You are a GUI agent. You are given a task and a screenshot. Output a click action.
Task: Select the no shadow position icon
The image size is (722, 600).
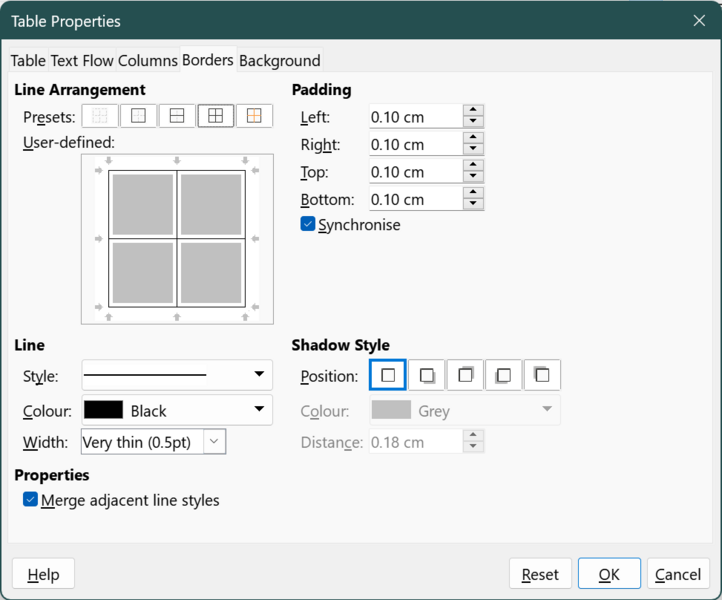pyautogui.click(x=388, y=375)
